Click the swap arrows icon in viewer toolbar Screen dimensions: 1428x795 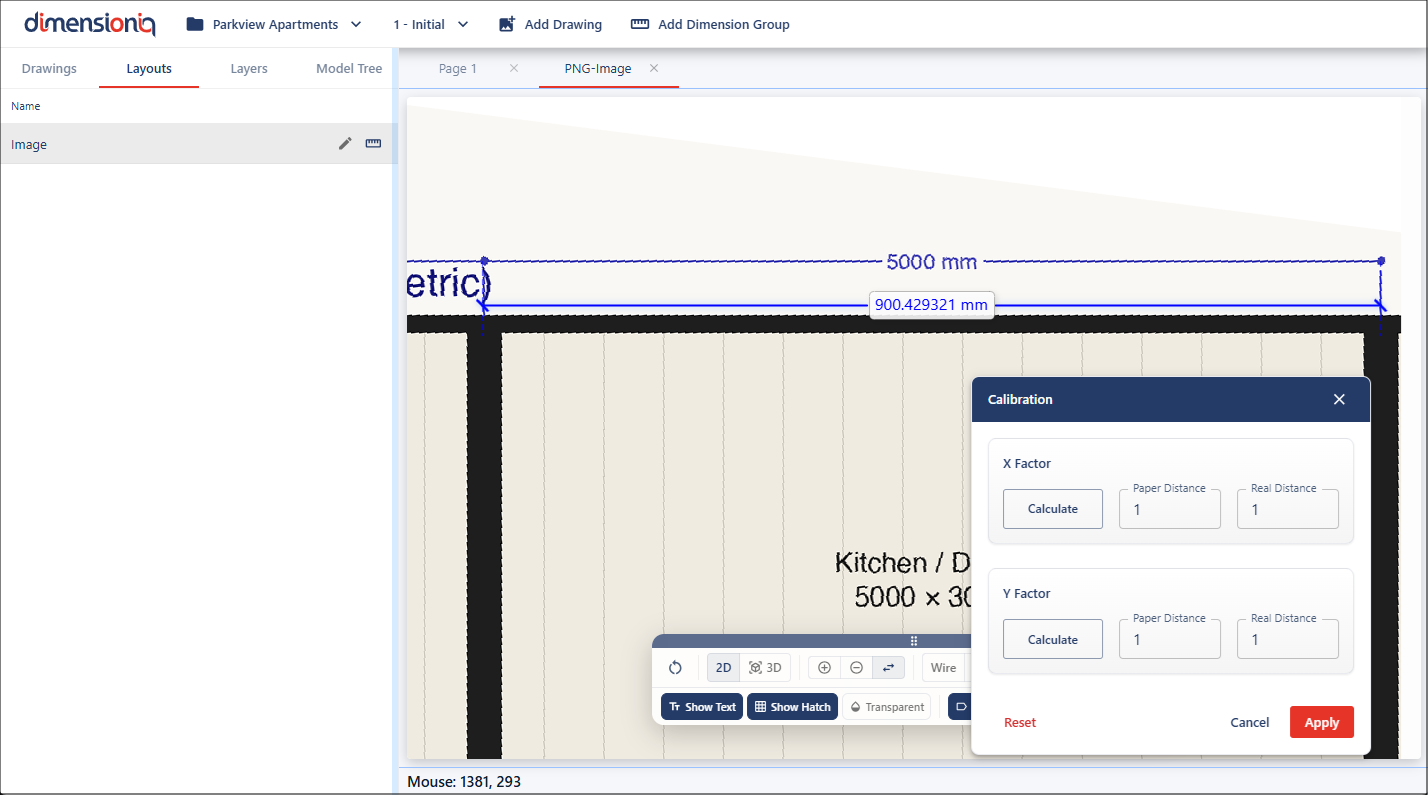888,668
